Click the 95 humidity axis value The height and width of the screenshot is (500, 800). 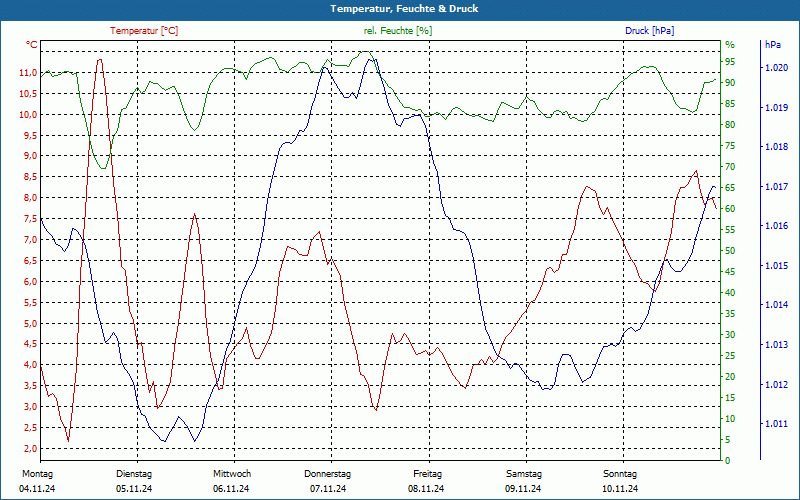pyautogui.click(x=730, y=62)
